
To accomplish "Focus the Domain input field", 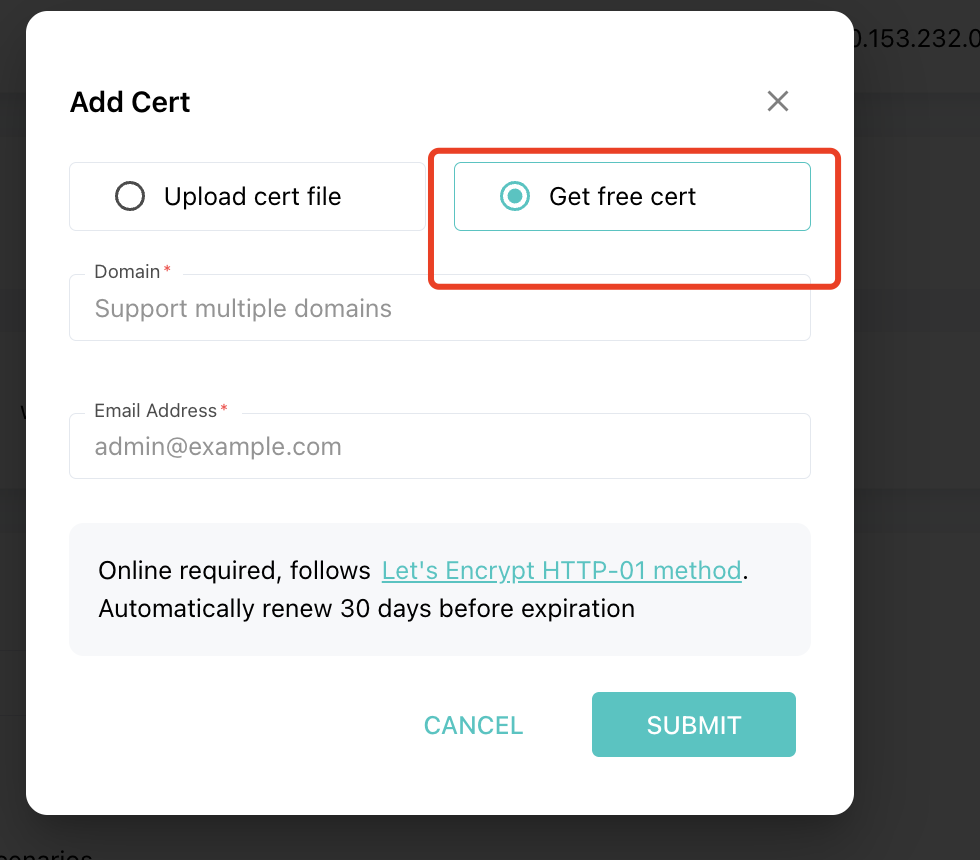I will (x=440, y=308).
